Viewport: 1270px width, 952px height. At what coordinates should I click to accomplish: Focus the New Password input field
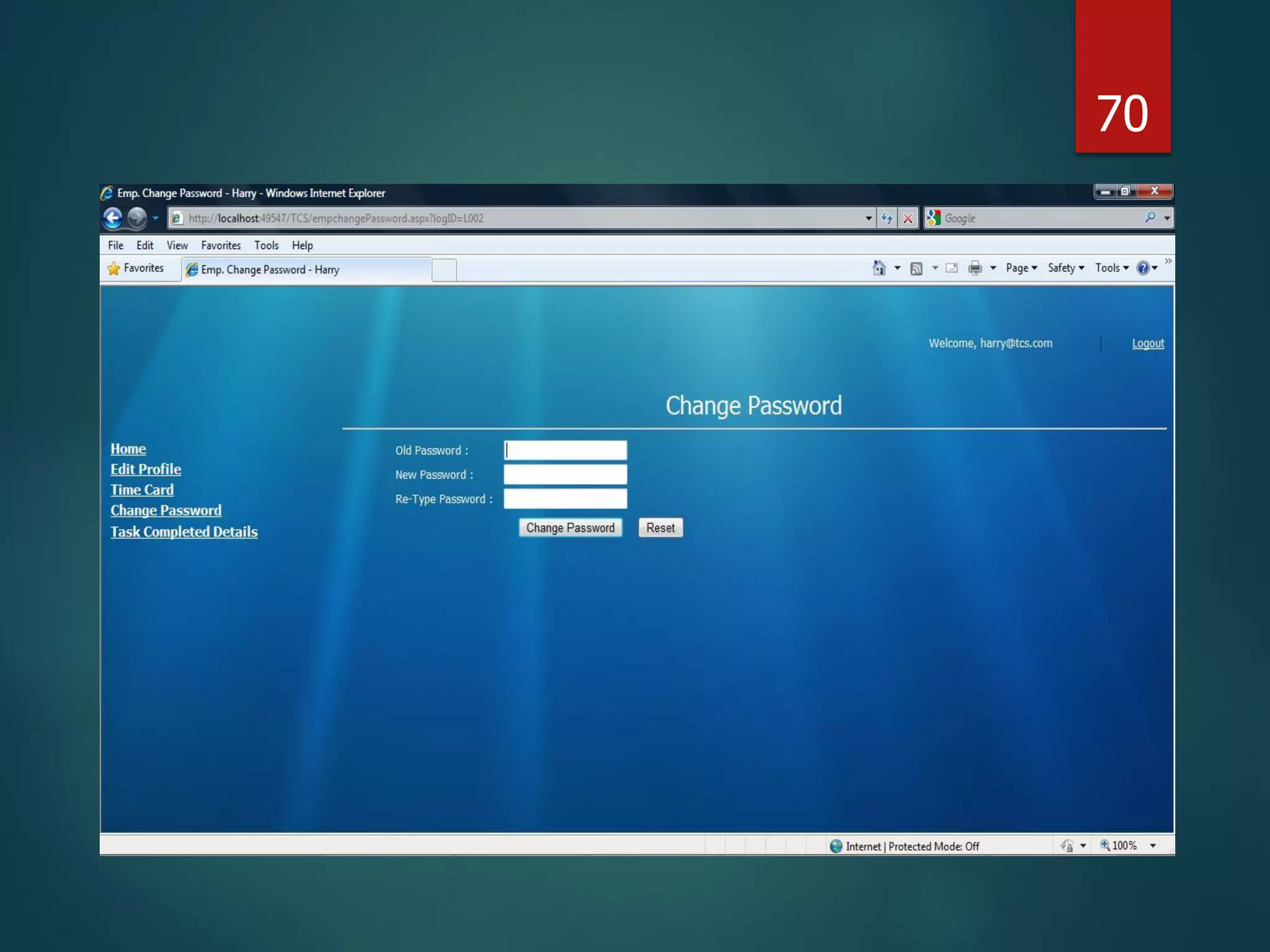point(565,475)
